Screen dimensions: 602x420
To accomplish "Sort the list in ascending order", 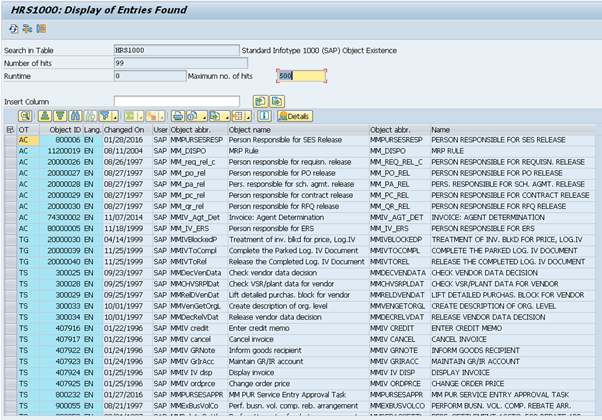I will pos(45,116).
